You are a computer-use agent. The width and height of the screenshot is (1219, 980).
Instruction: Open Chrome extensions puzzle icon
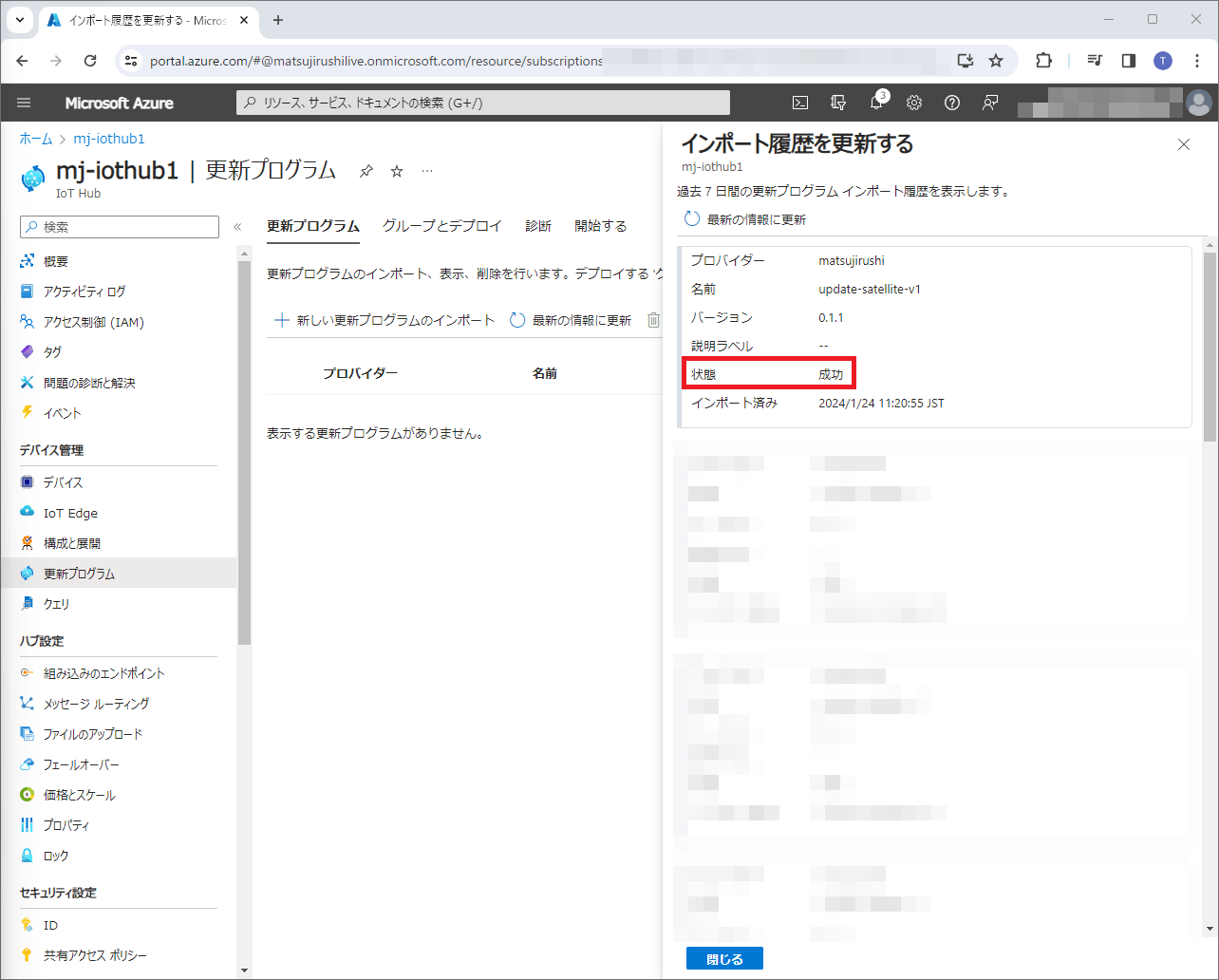click(x=1043, y=61)
